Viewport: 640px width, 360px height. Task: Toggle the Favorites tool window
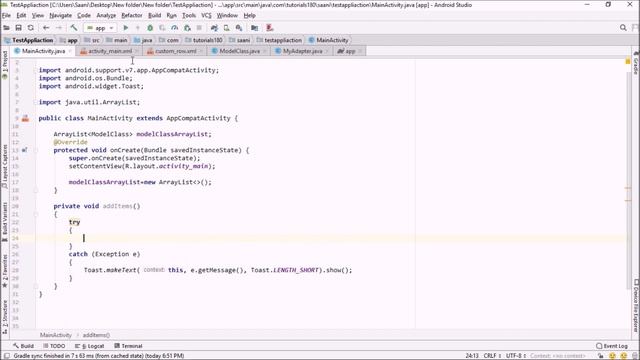click(5, 271)
